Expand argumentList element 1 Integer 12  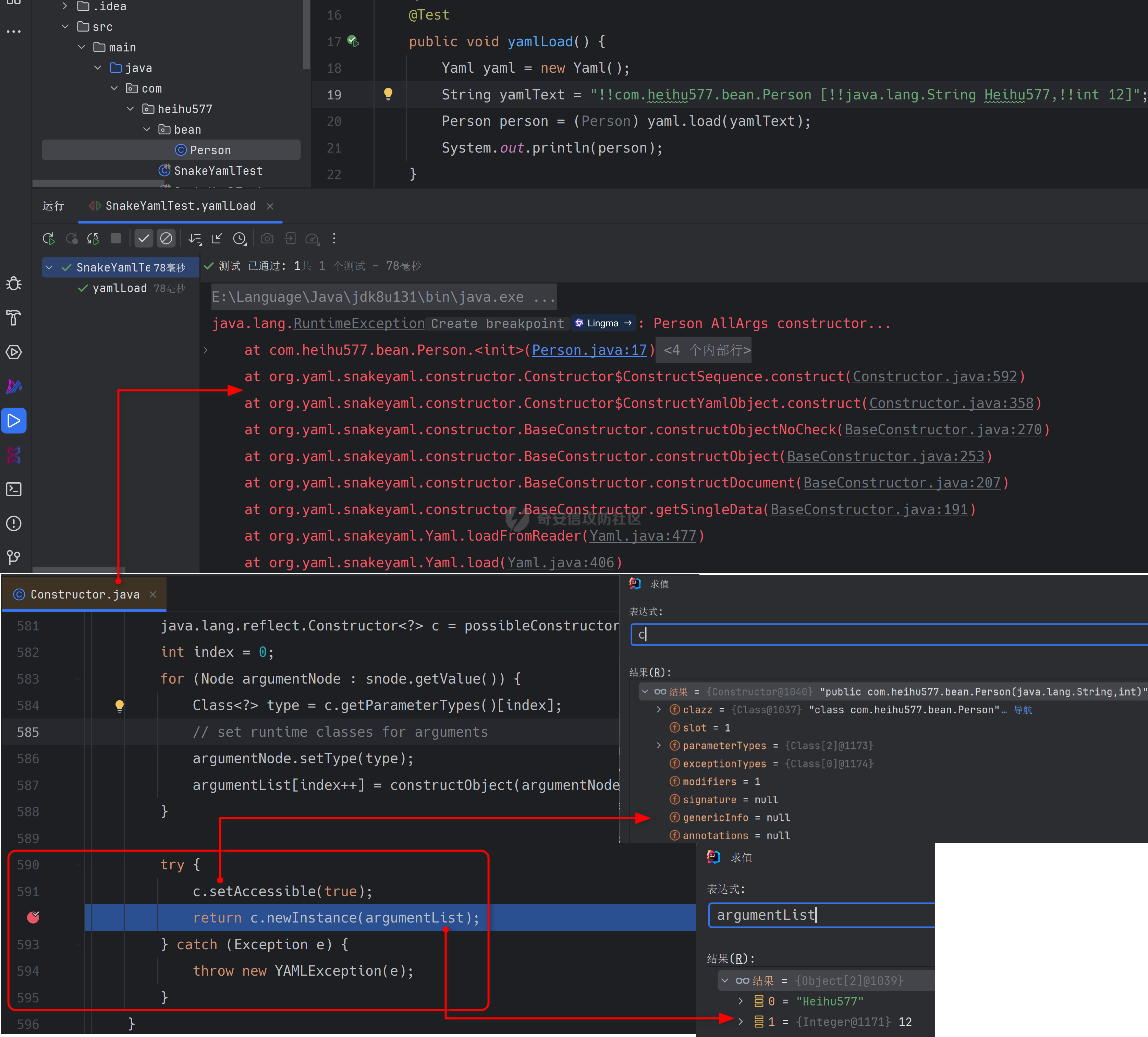[x=740, y=1022]
